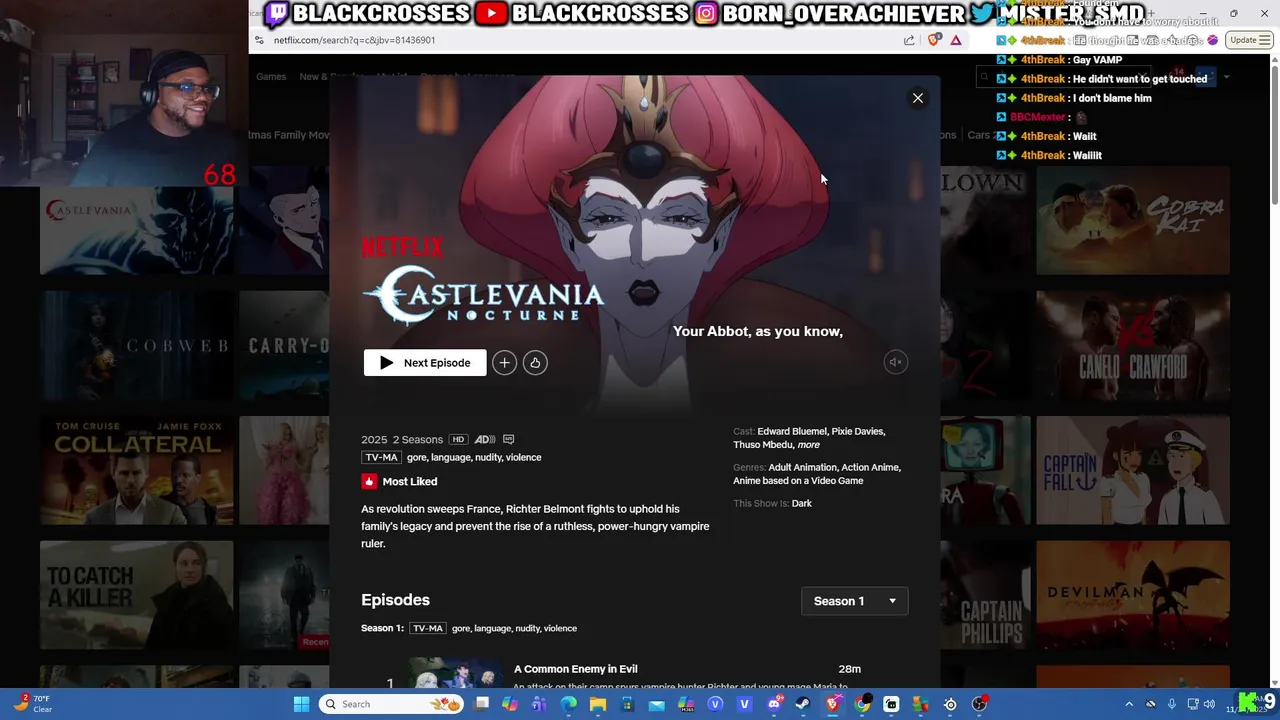
Task: Open the Cobra Kai thumbnail
Action: (x=1133, y=220)
